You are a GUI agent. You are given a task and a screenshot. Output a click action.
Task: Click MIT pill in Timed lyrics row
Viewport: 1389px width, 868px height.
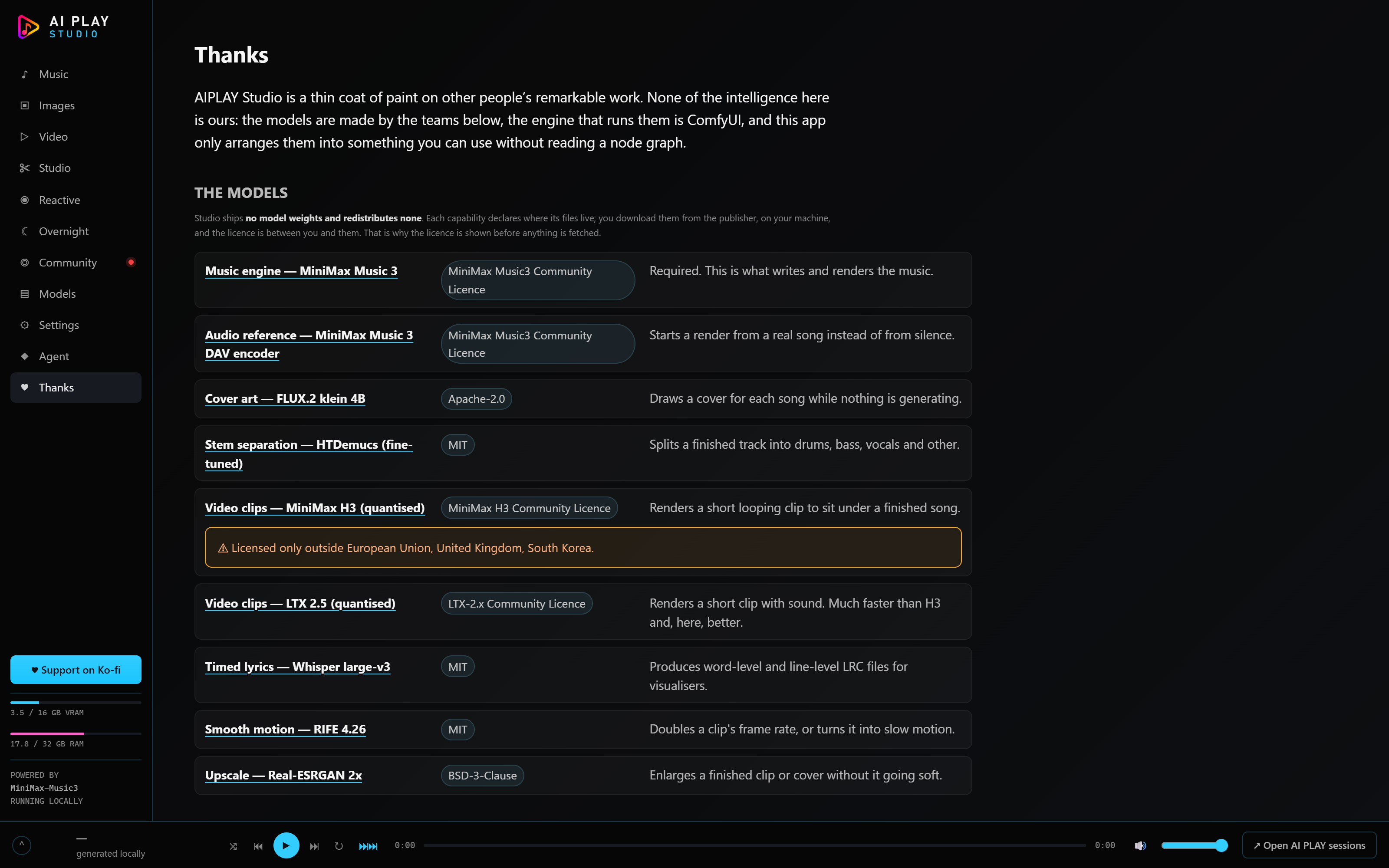[458, 667]
